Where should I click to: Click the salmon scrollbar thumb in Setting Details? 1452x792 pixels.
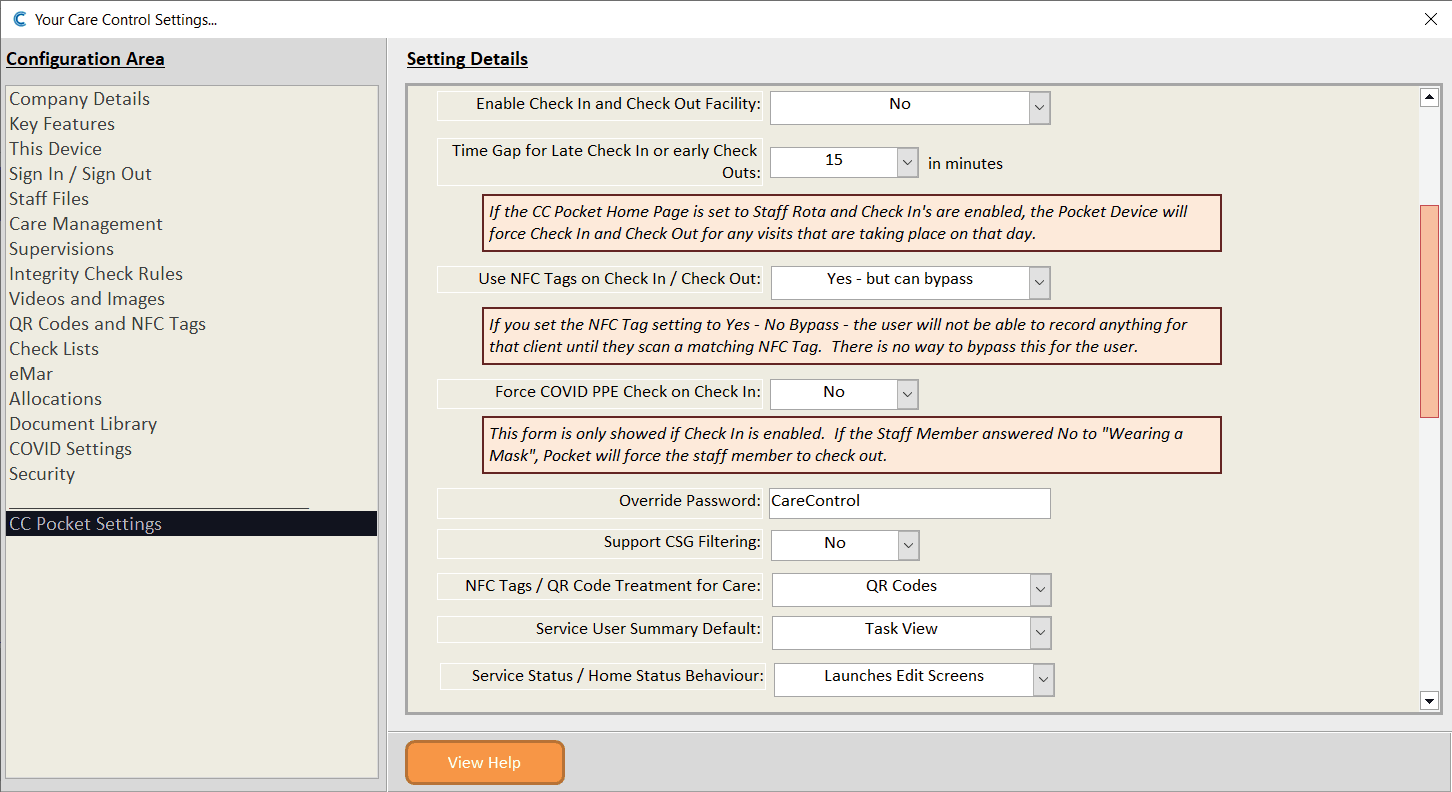1429,311
